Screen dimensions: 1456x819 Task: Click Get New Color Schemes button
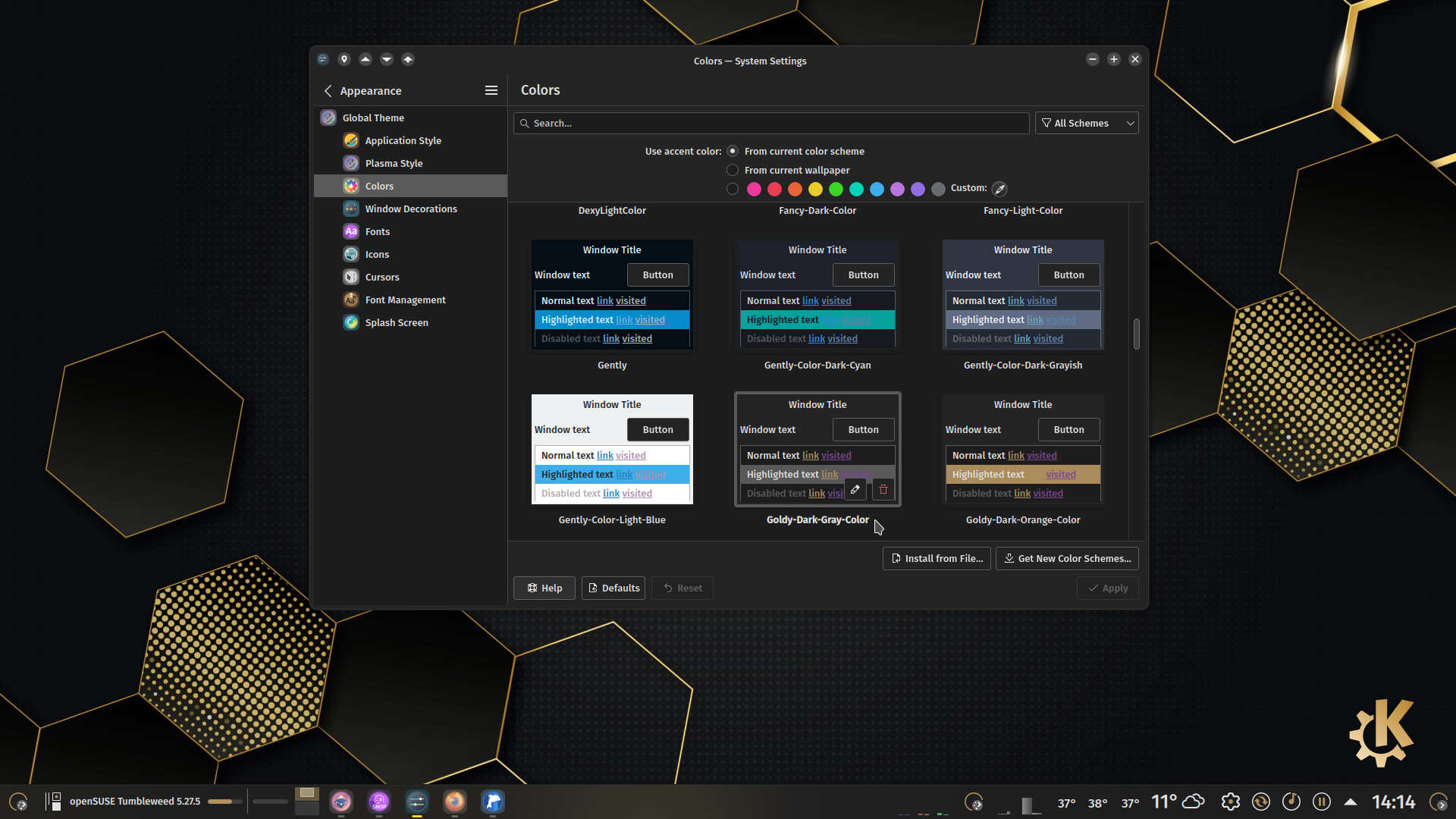(x=1067, y=558)
